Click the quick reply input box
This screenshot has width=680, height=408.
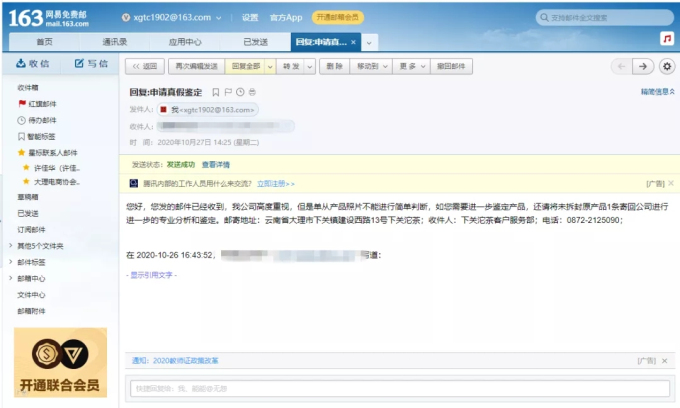[395, 389]
